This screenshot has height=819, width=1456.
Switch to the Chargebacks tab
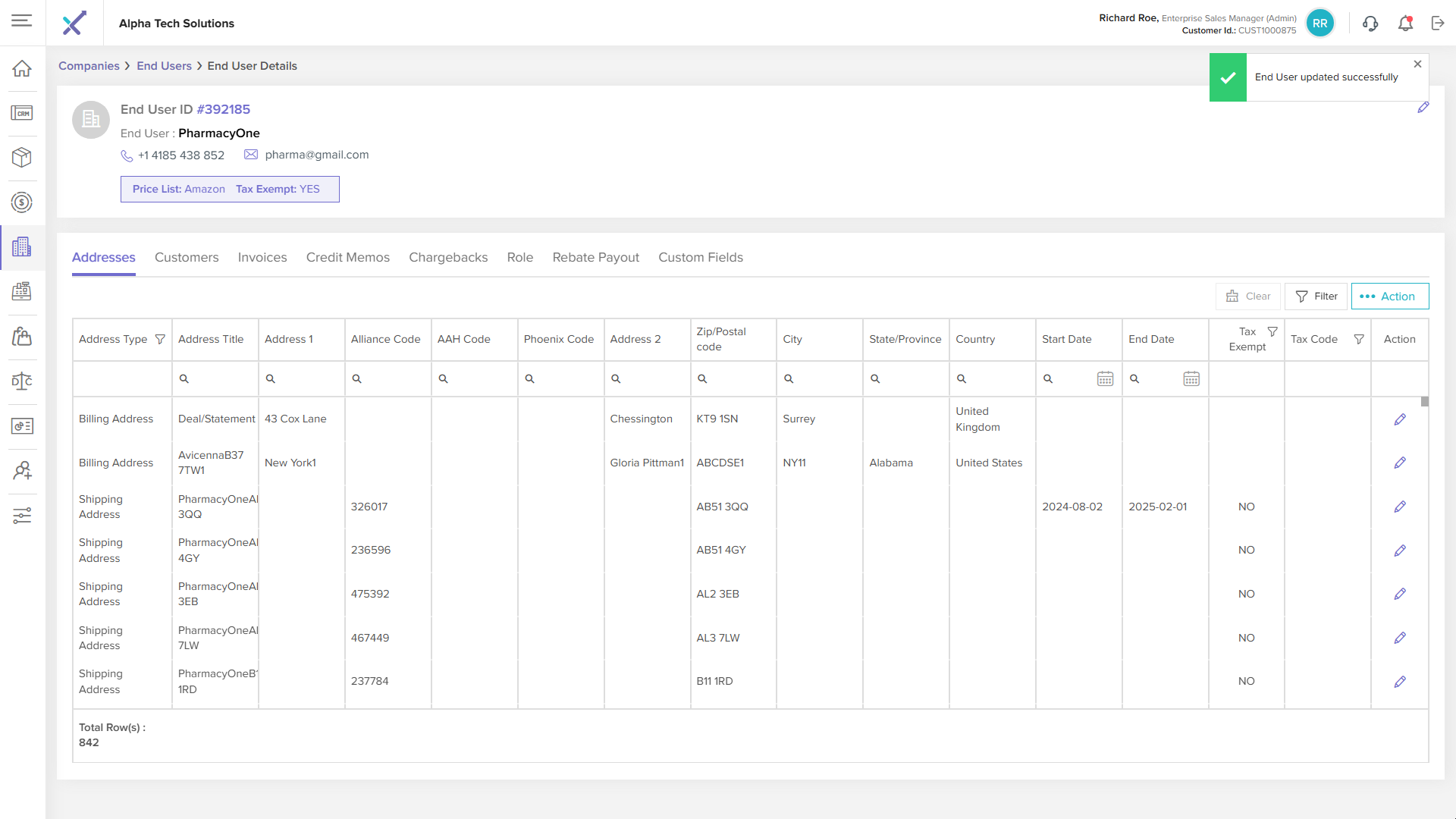[448, 258]
